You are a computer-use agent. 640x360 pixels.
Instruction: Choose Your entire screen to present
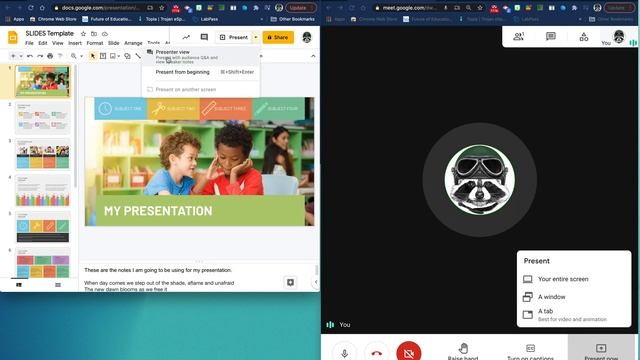tap(574, 279)
